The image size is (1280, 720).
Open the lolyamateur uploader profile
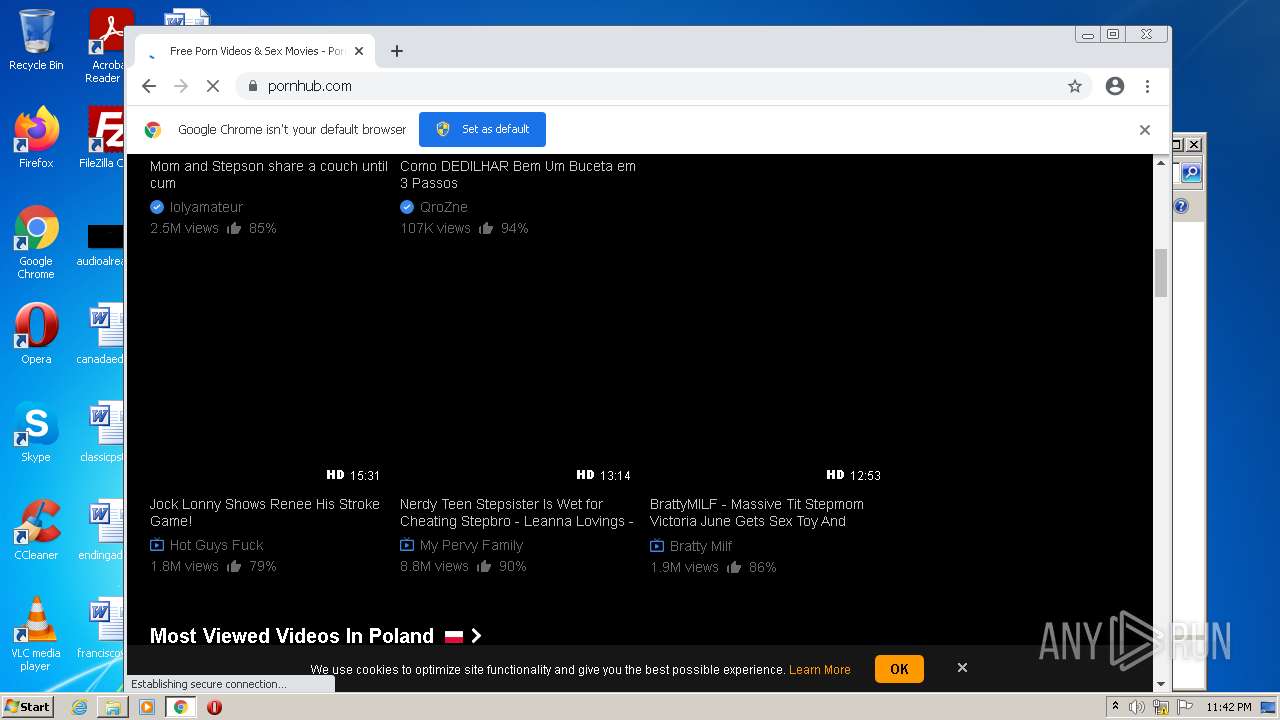point(206,207)
